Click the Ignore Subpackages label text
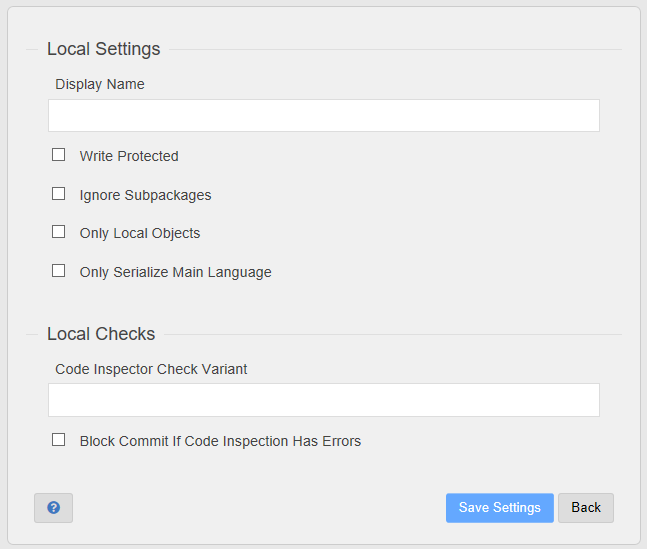647x549 pixels. (145, 195)
